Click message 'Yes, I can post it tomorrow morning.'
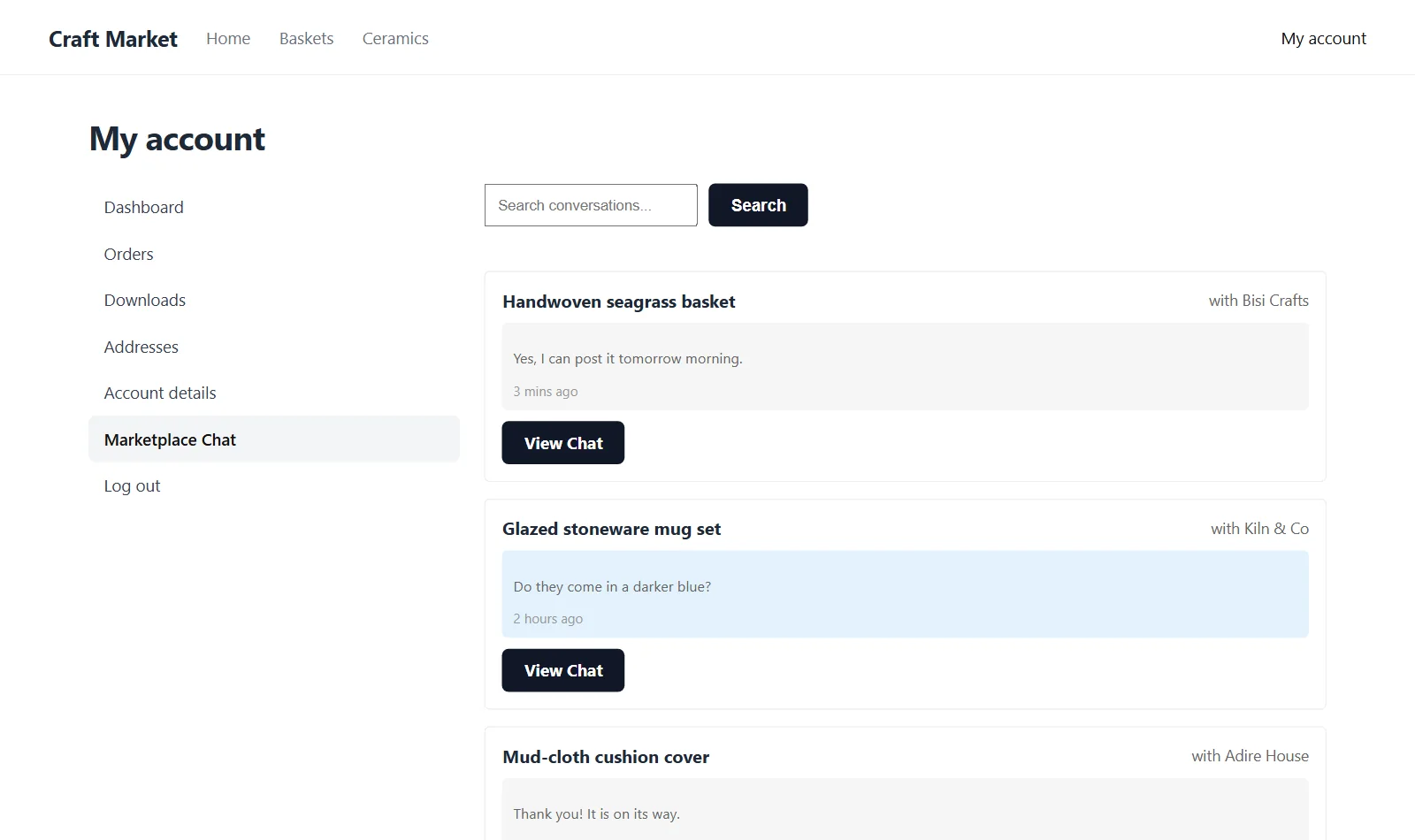Viewport: 1415px width, 840px height. (628, 359)
